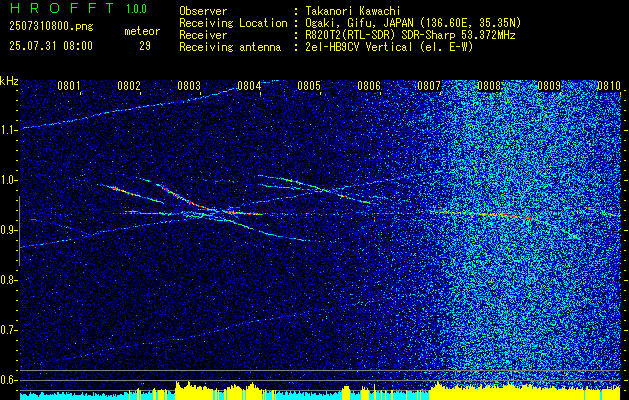Click the Ogaki, Gifu, JAPAN location text
This screenshot has height=400, width=629.
pyautogui.click(x=414, y=23)
